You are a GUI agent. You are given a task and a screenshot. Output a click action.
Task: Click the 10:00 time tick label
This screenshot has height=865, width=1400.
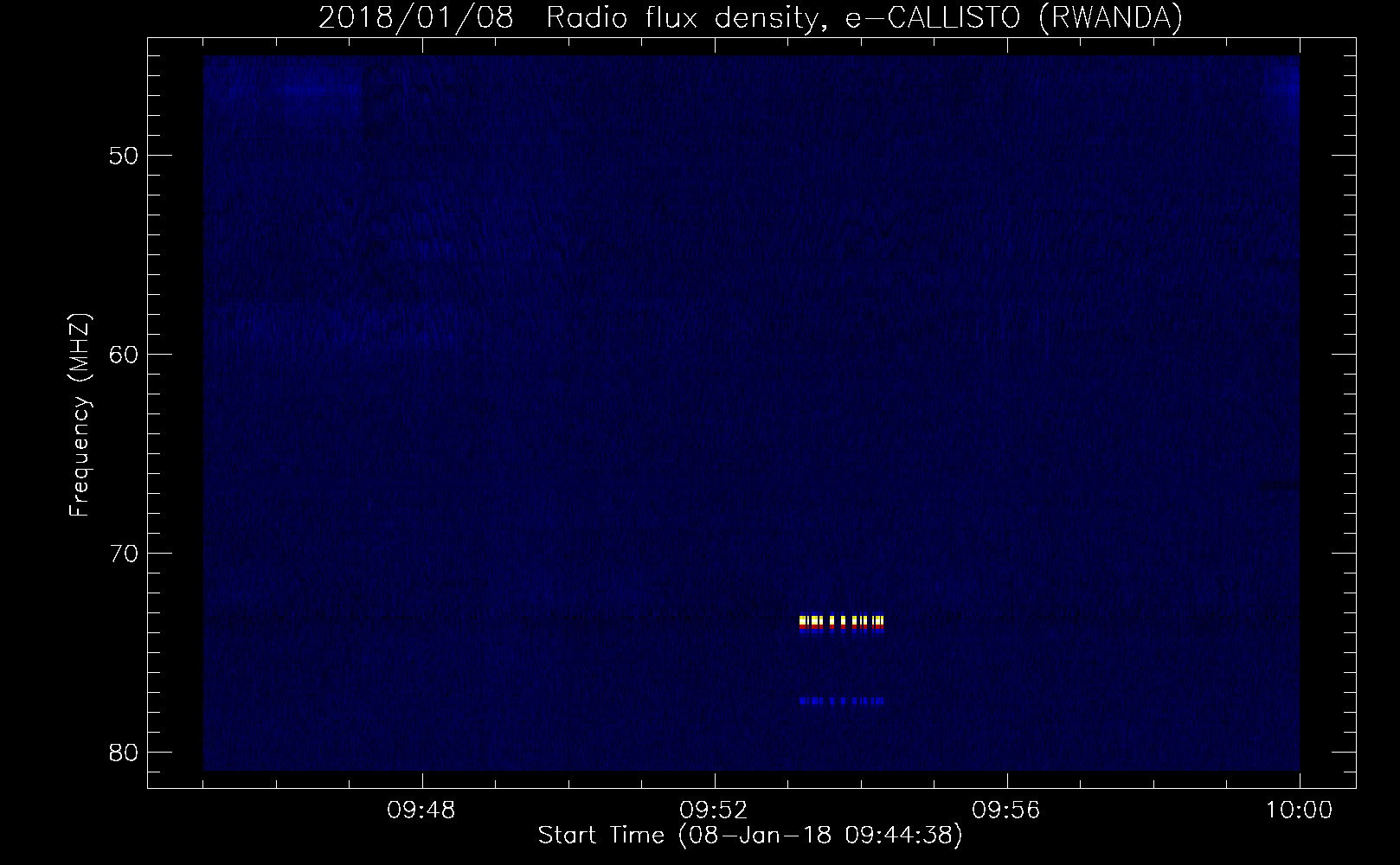pos(1299,811)
